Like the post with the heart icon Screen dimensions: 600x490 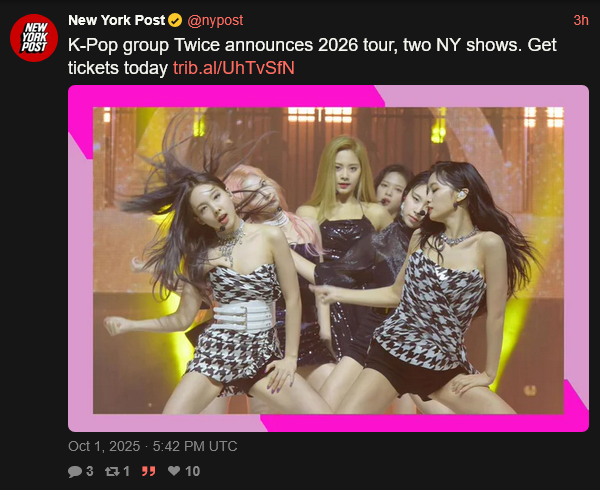174,471
